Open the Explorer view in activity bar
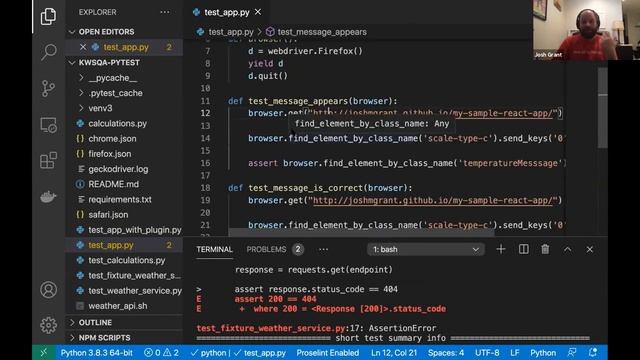 [48, 16]
